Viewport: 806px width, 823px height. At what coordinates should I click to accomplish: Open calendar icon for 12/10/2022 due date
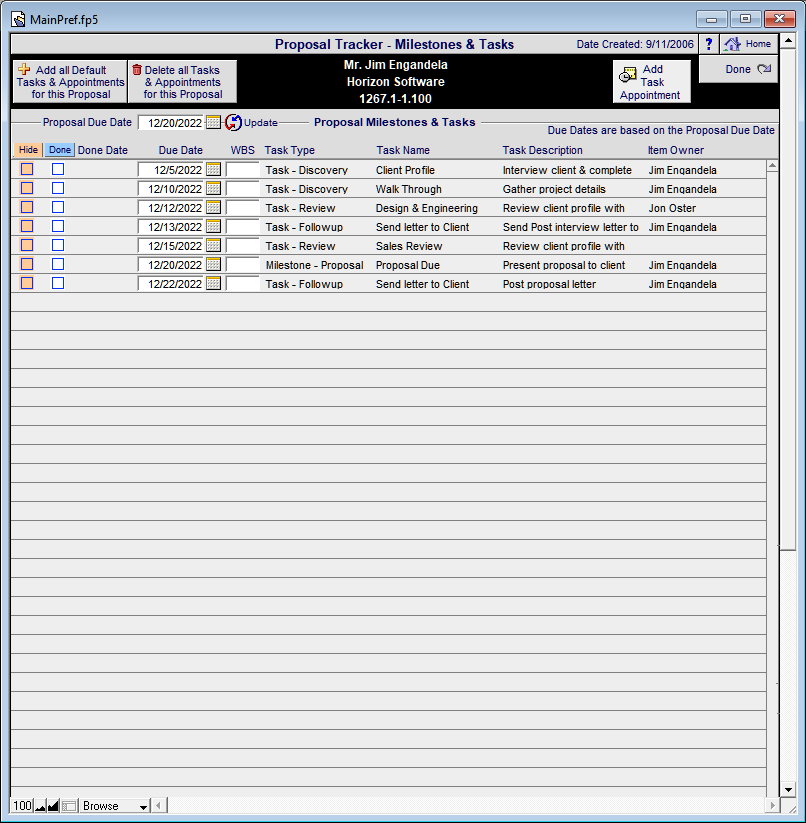(213, 188)
